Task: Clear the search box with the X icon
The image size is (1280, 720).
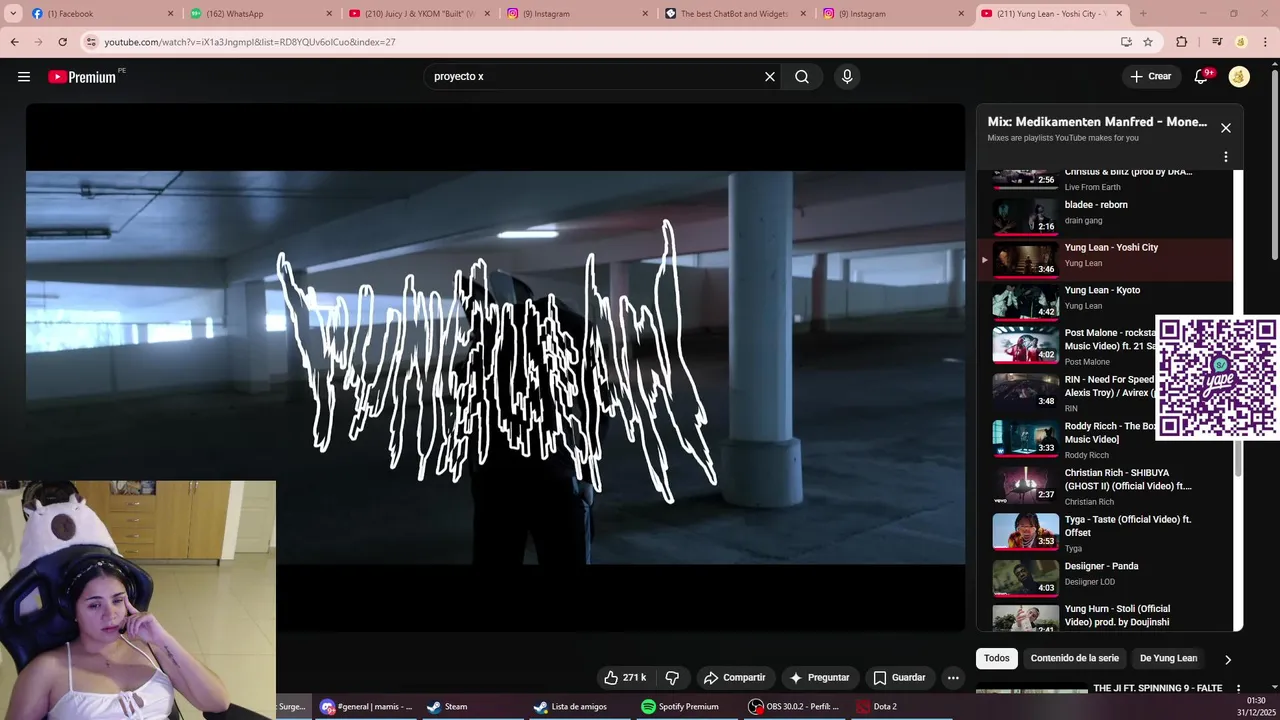Action: pos(770,77)
